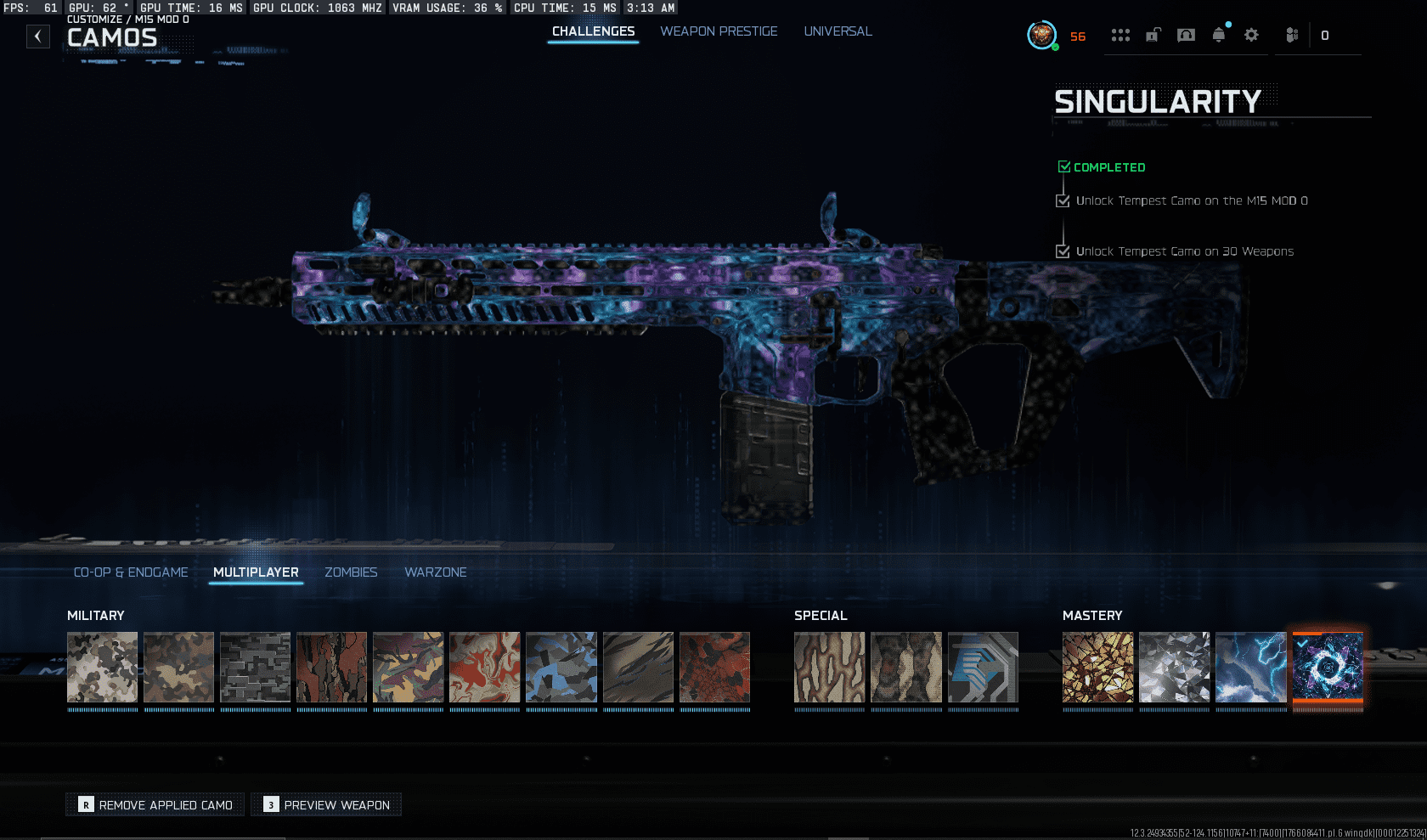Click the player rank emblem avatar
The width and height of the screenshot is (1427, 840).
pyautogui.click(x=1042, y=36)
